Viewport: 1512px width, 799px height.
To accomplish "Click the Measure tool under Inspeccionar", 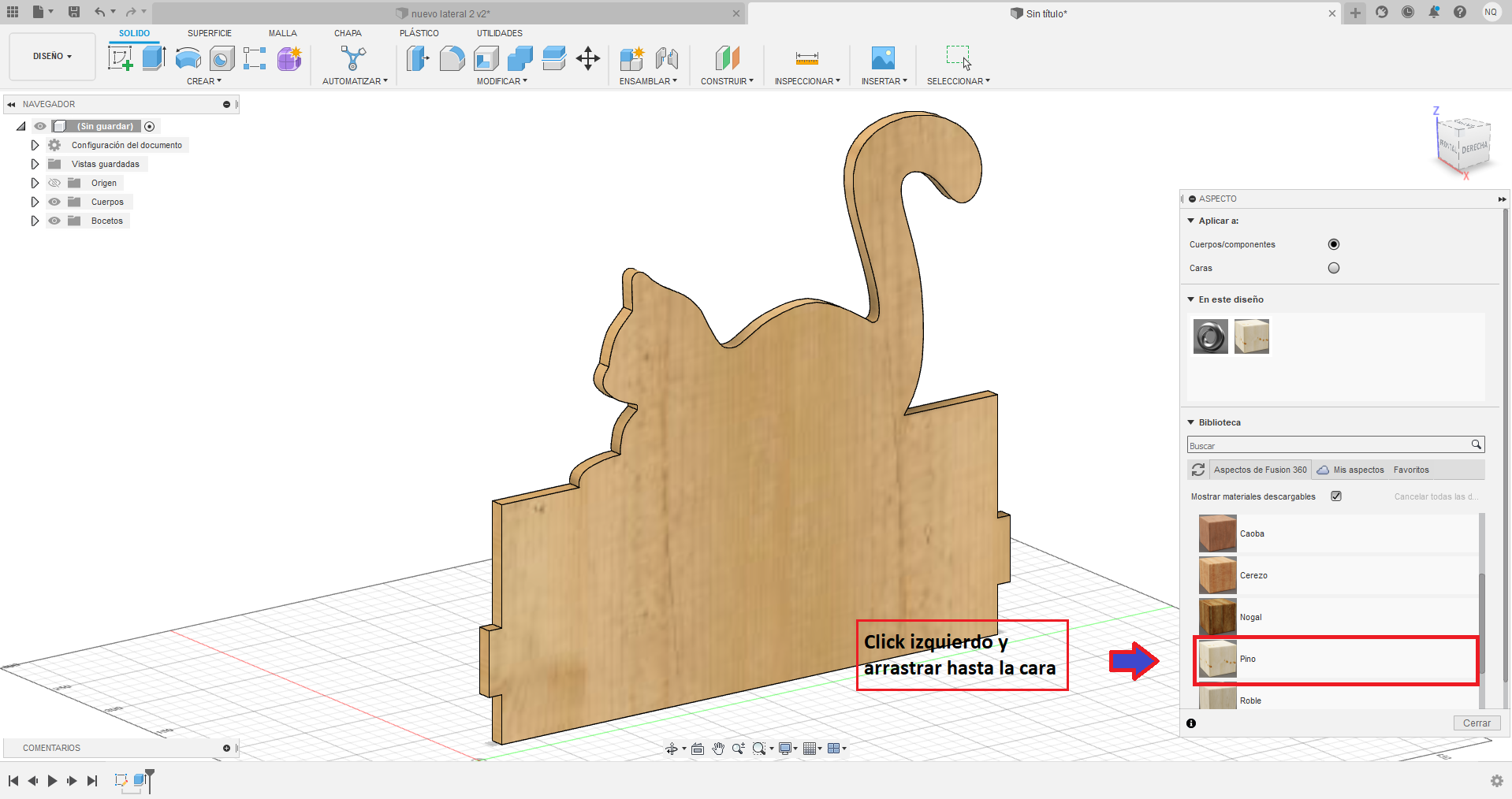I will pos(806,58).
